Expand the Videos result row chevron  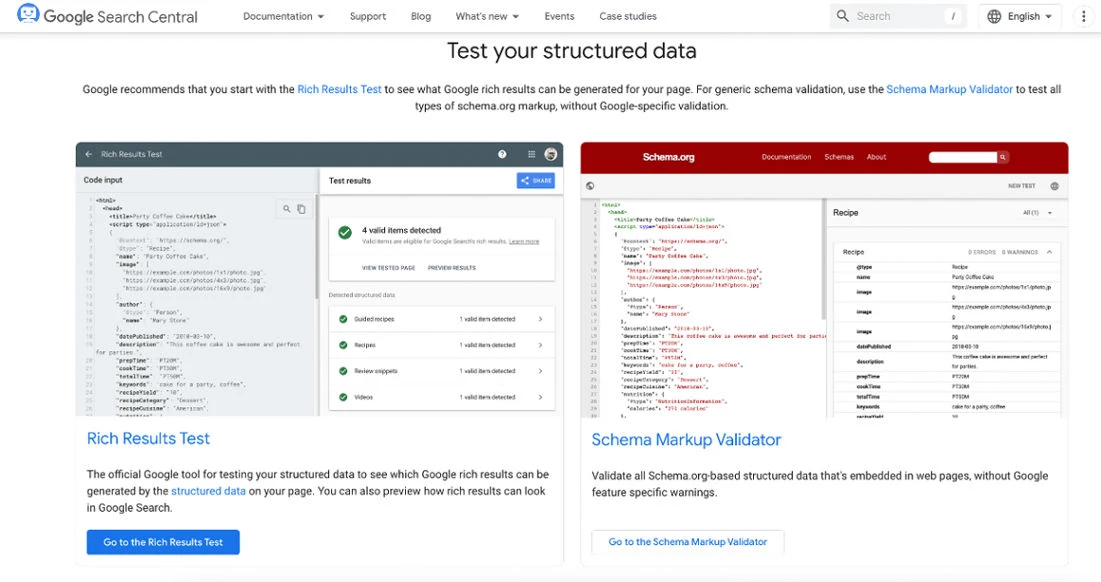click(541, 397)
